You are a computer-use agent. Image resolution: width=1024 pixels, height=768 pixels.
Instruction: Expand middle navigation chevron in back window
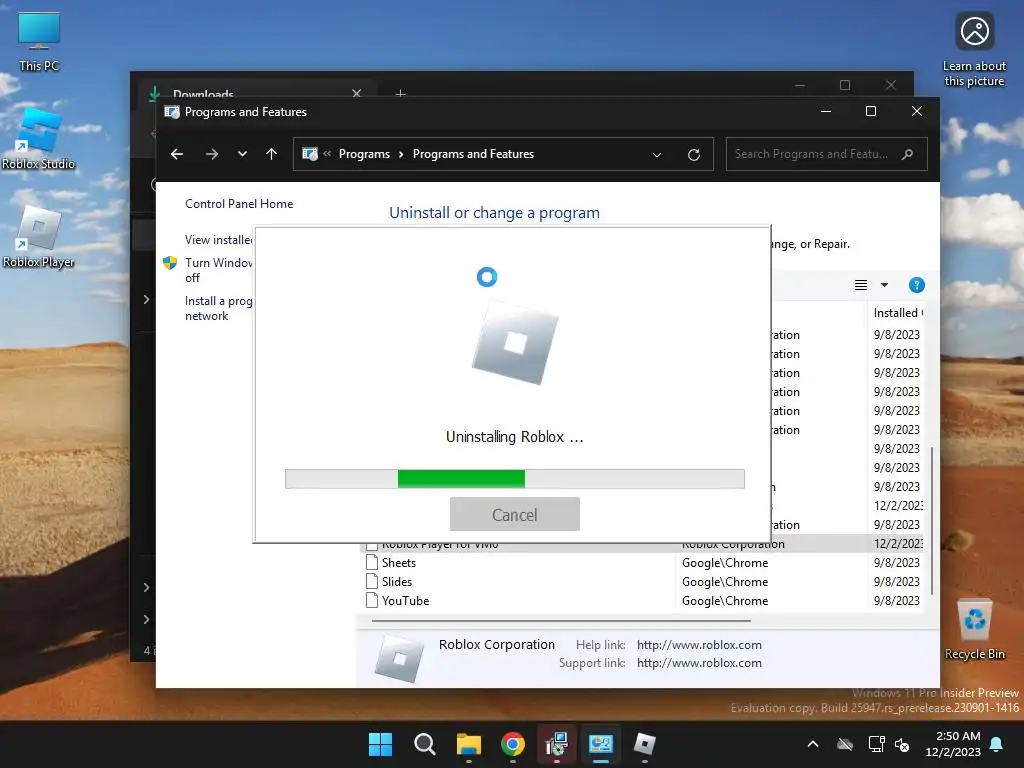(146, 300)
